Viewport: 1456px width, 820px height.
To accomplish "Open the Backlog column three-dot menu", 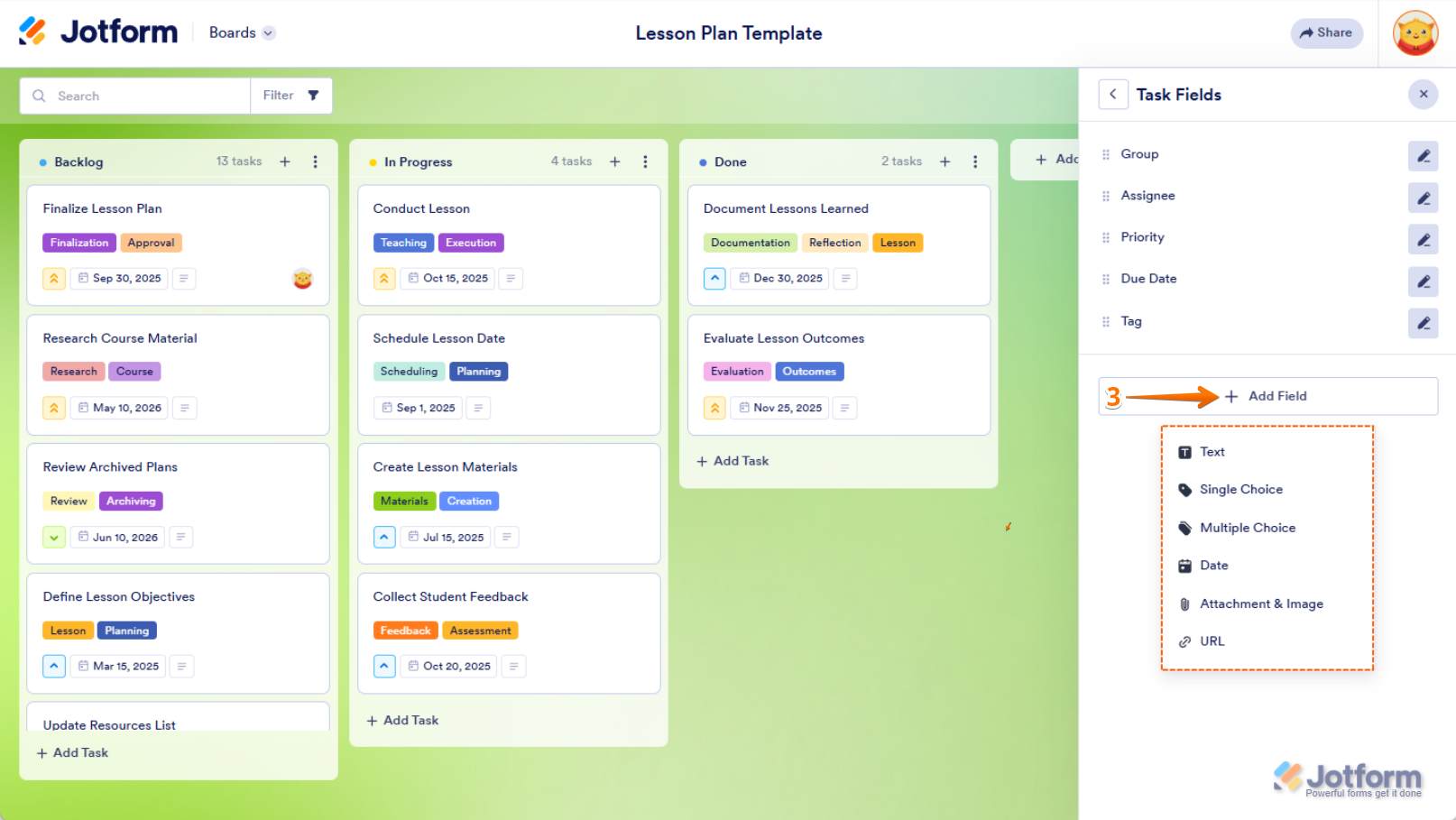I will tap(315, 161).
